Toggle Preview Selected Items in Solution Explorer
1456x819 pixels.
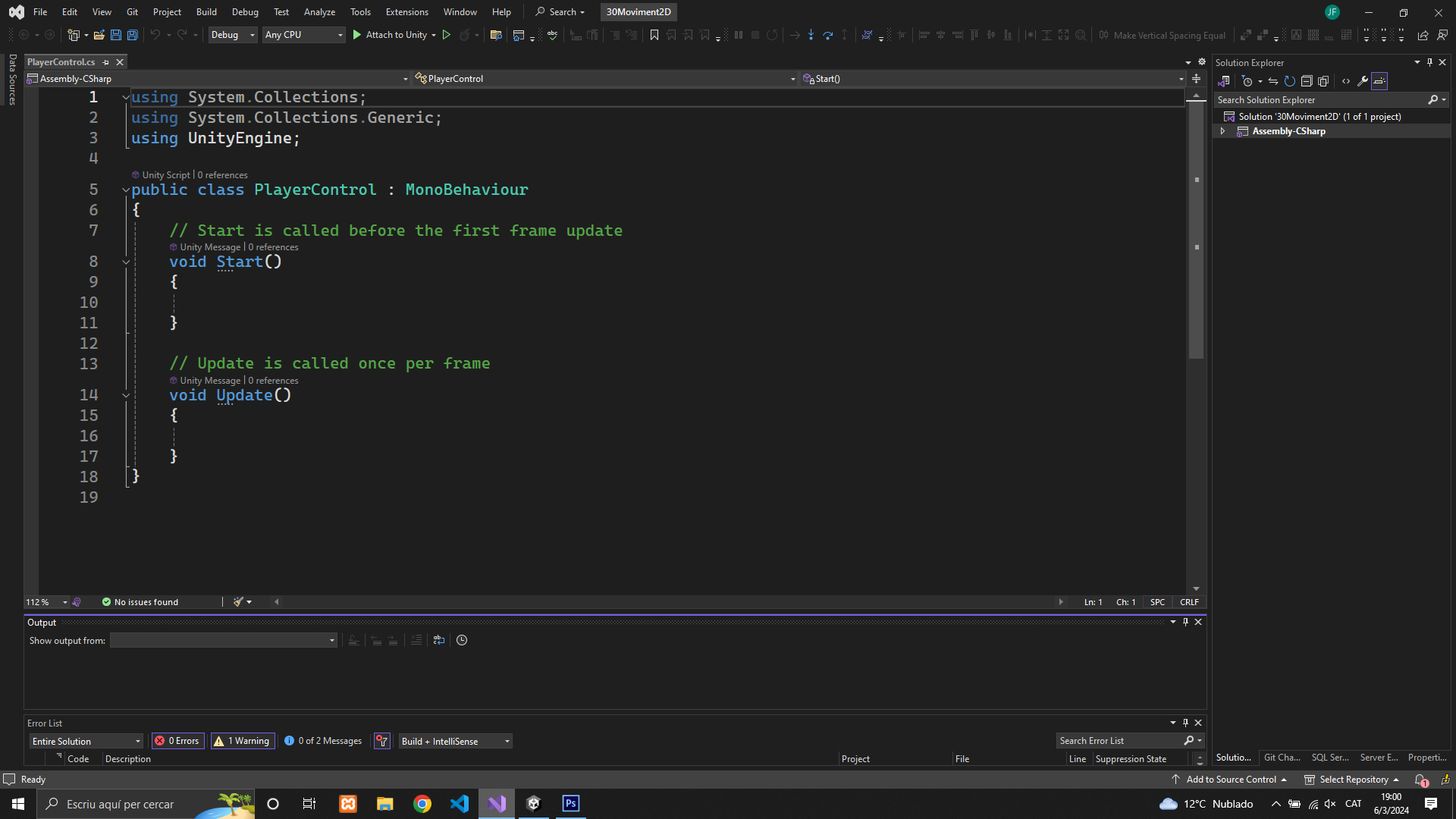1379,81
